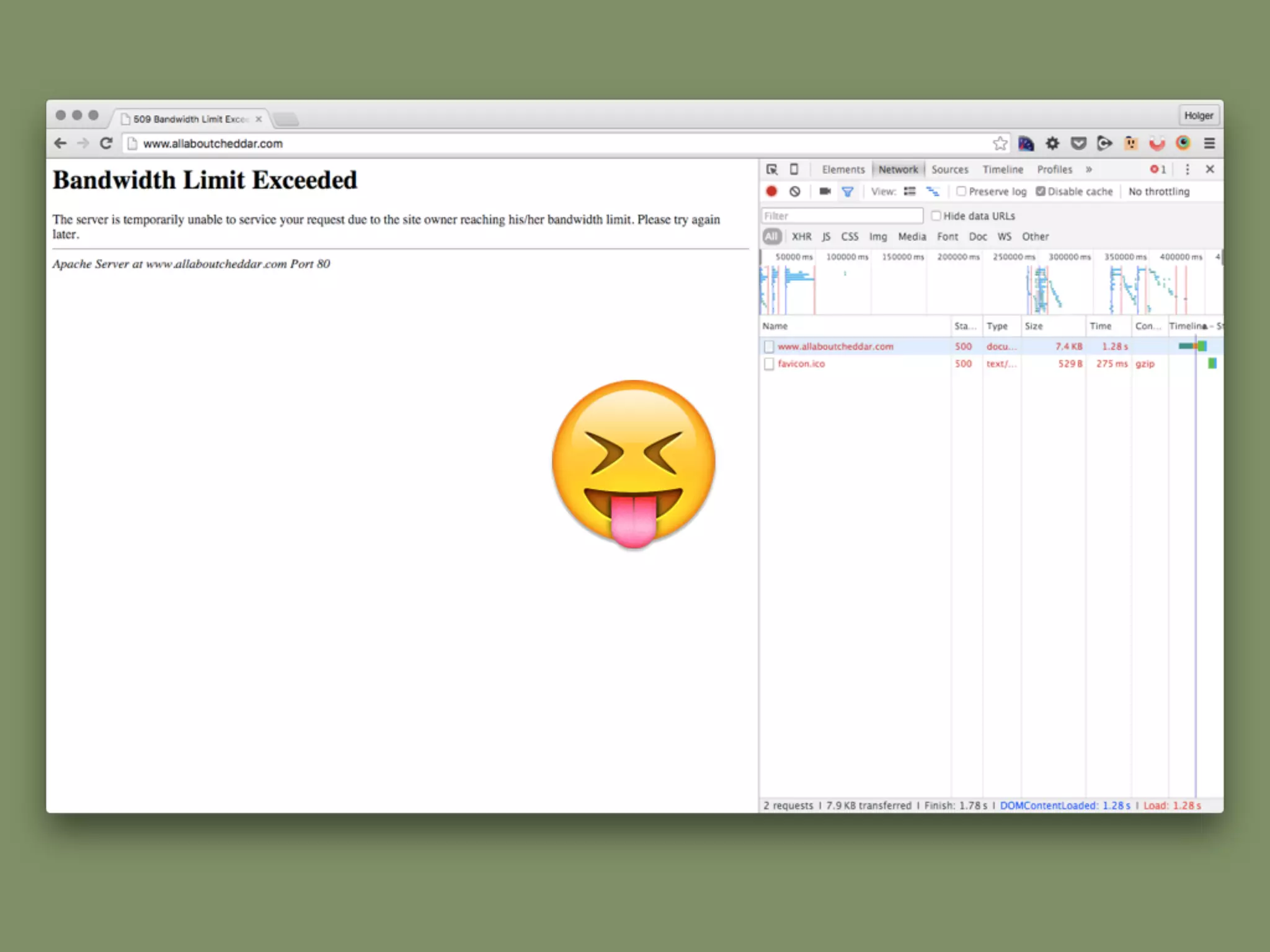Check Hide data URLs option
Viewport: 1270px width, 952px height.
point(936,216)
